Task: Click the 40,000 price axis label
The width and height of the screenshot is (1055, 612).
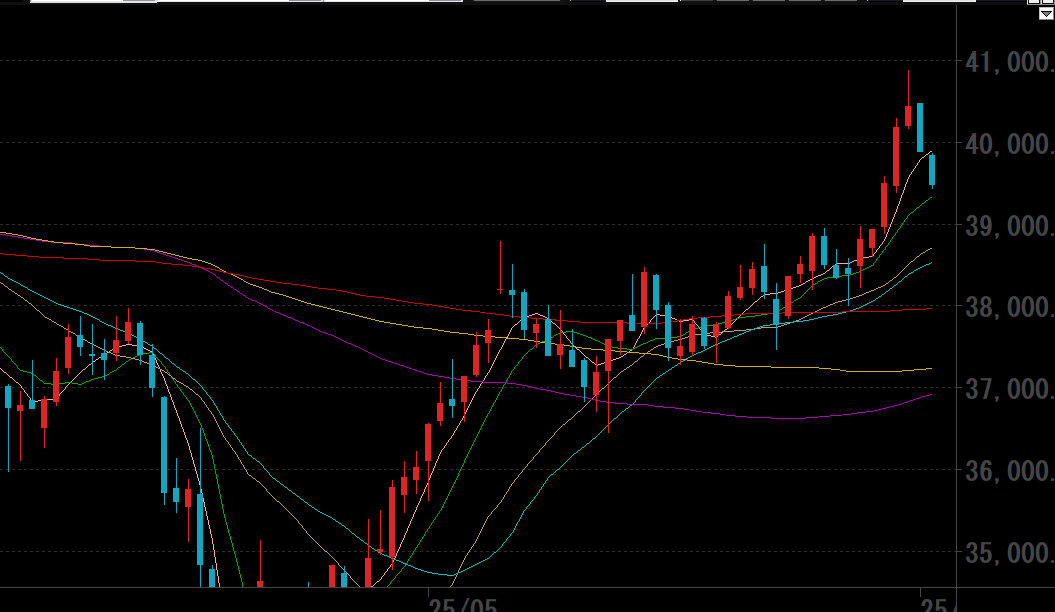Action: click(x=1009, y=144)
